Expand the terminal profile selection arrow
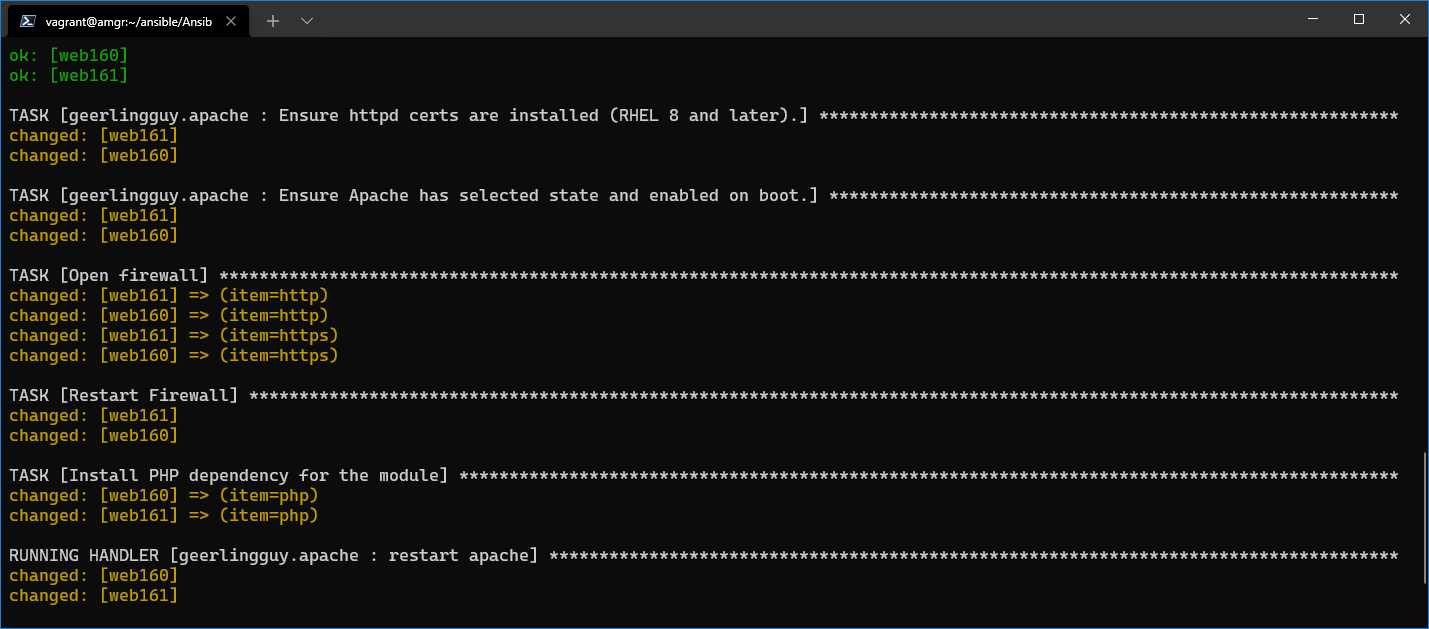This screenshot has height=629, width=1429. pyautogui.click(x=307, y=20)
